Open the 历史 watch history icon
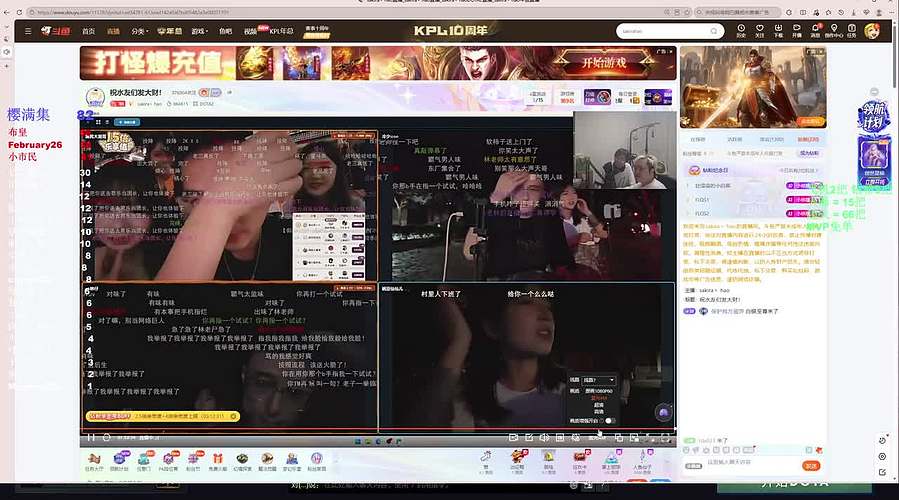The image size is (899, 500). (741, 31)
